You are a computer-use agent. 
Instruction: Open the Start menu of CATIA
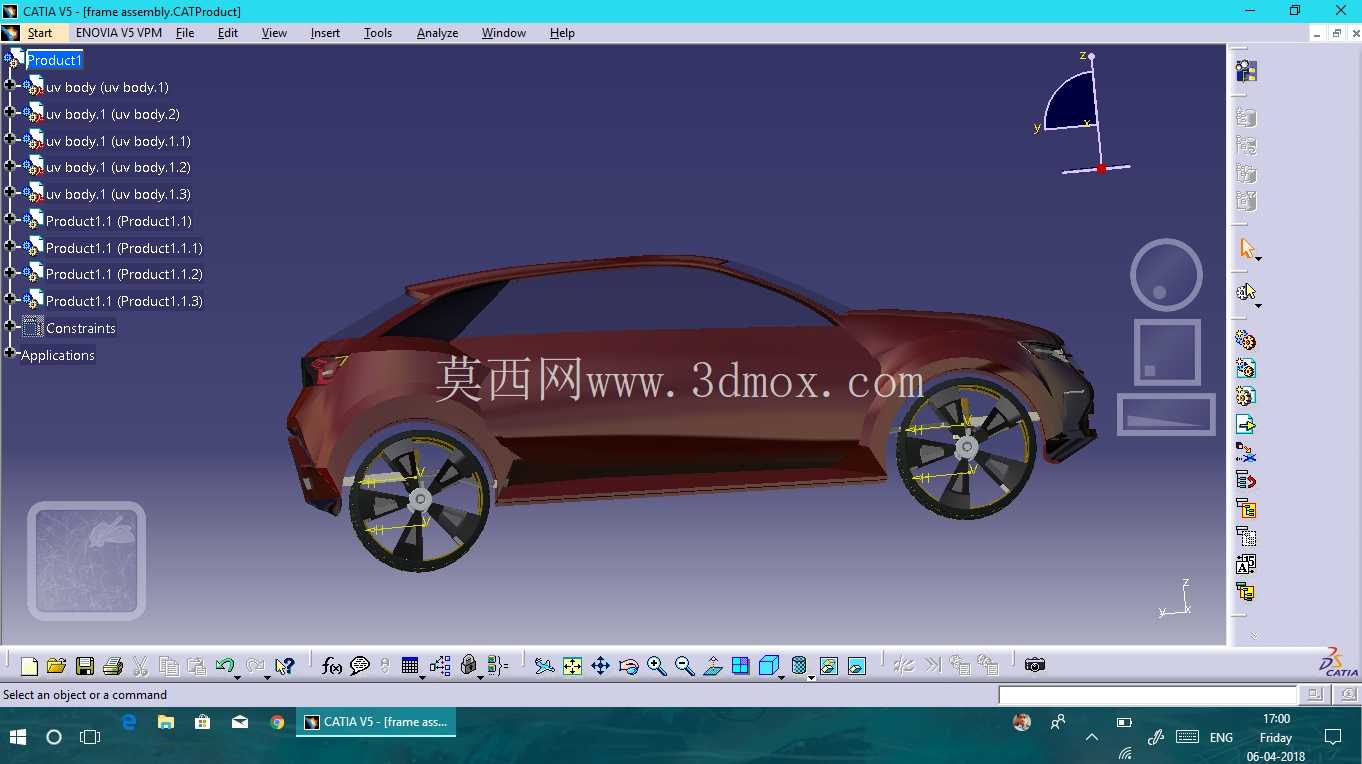pyautogui.click(x=40, y=33)
